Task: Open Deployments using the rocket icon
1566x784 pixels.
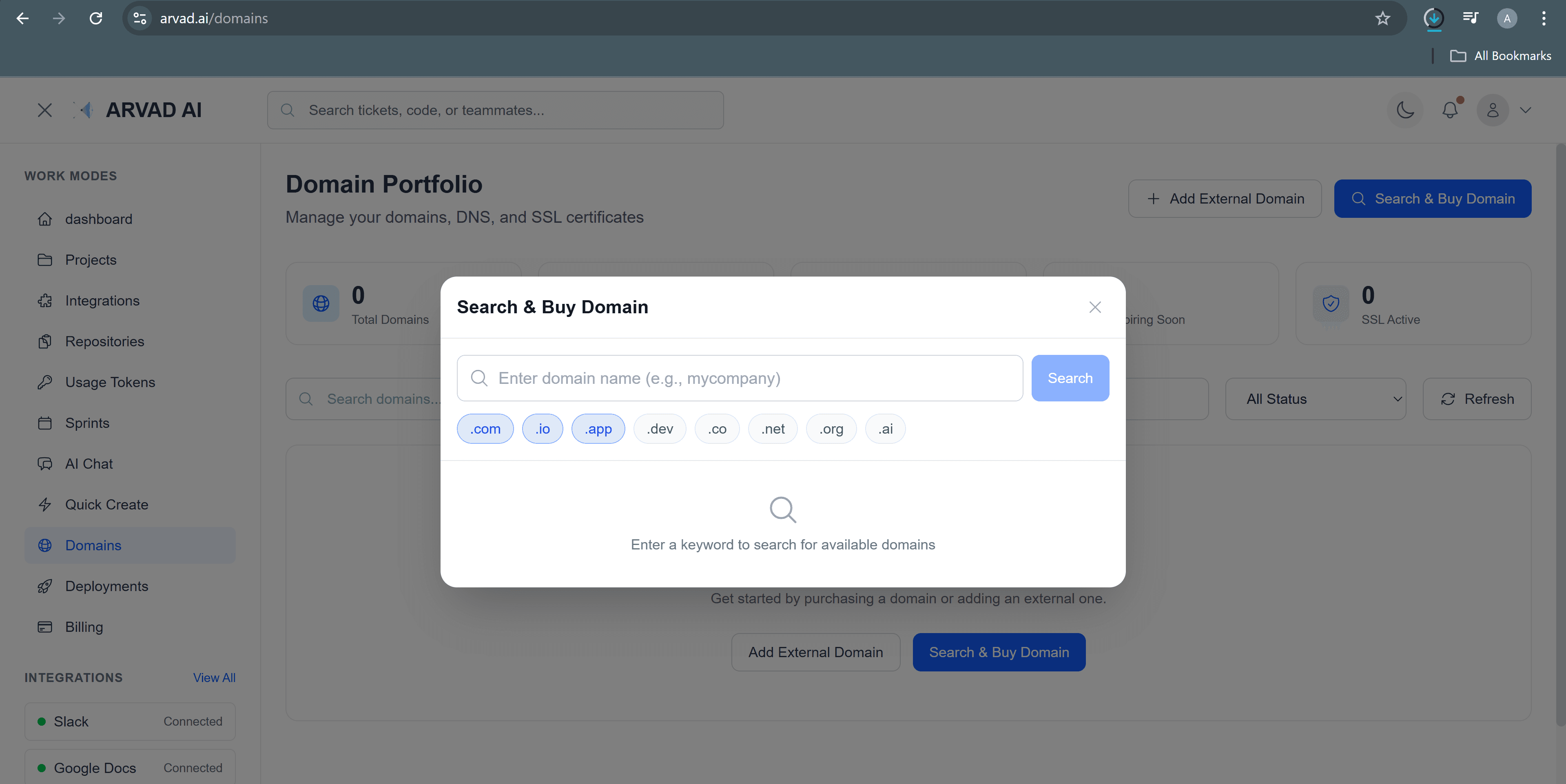Action: (x=45, y=586)
